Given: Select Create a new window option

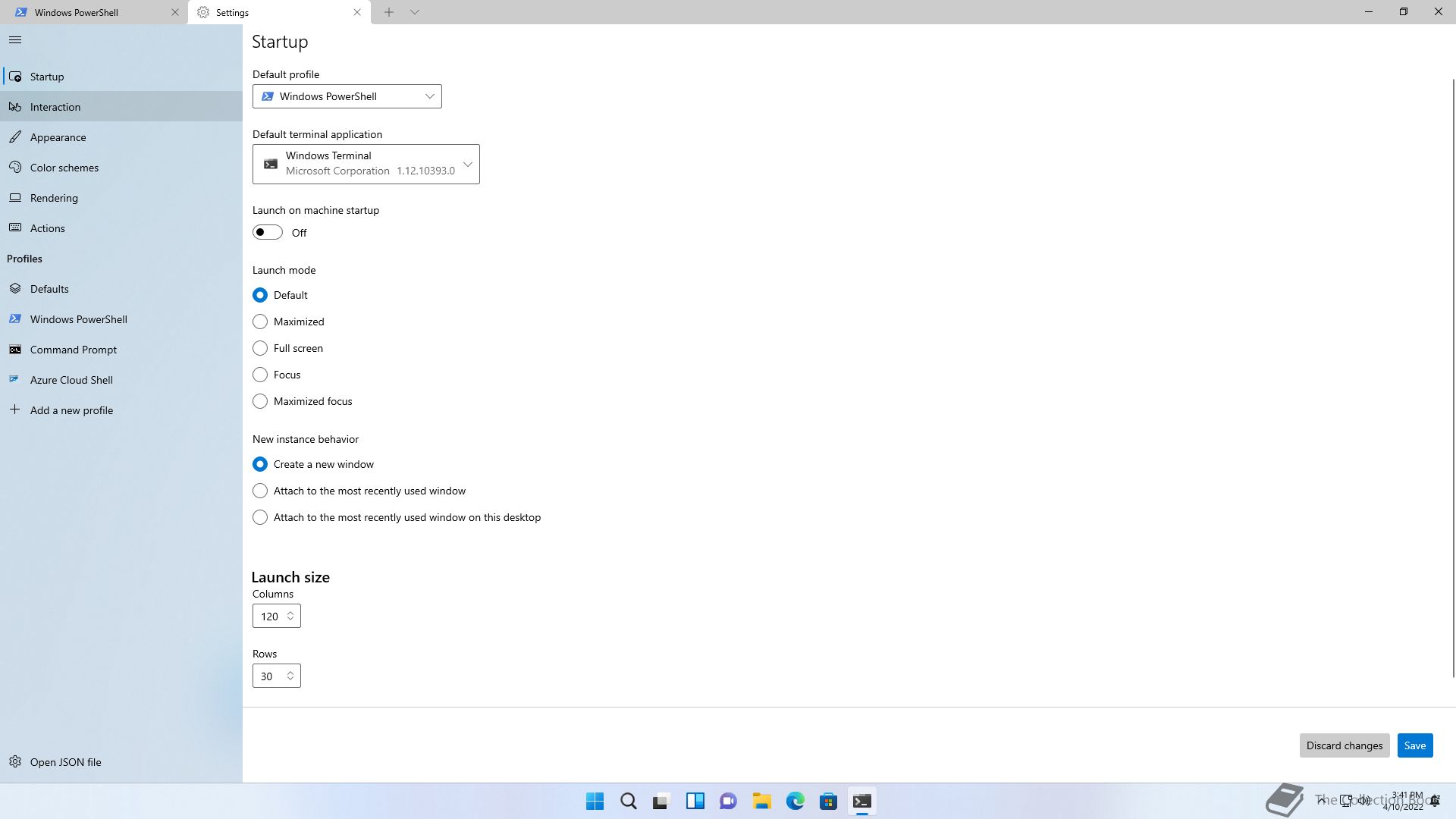Looking at the screenshot, I should click(260, 464).
